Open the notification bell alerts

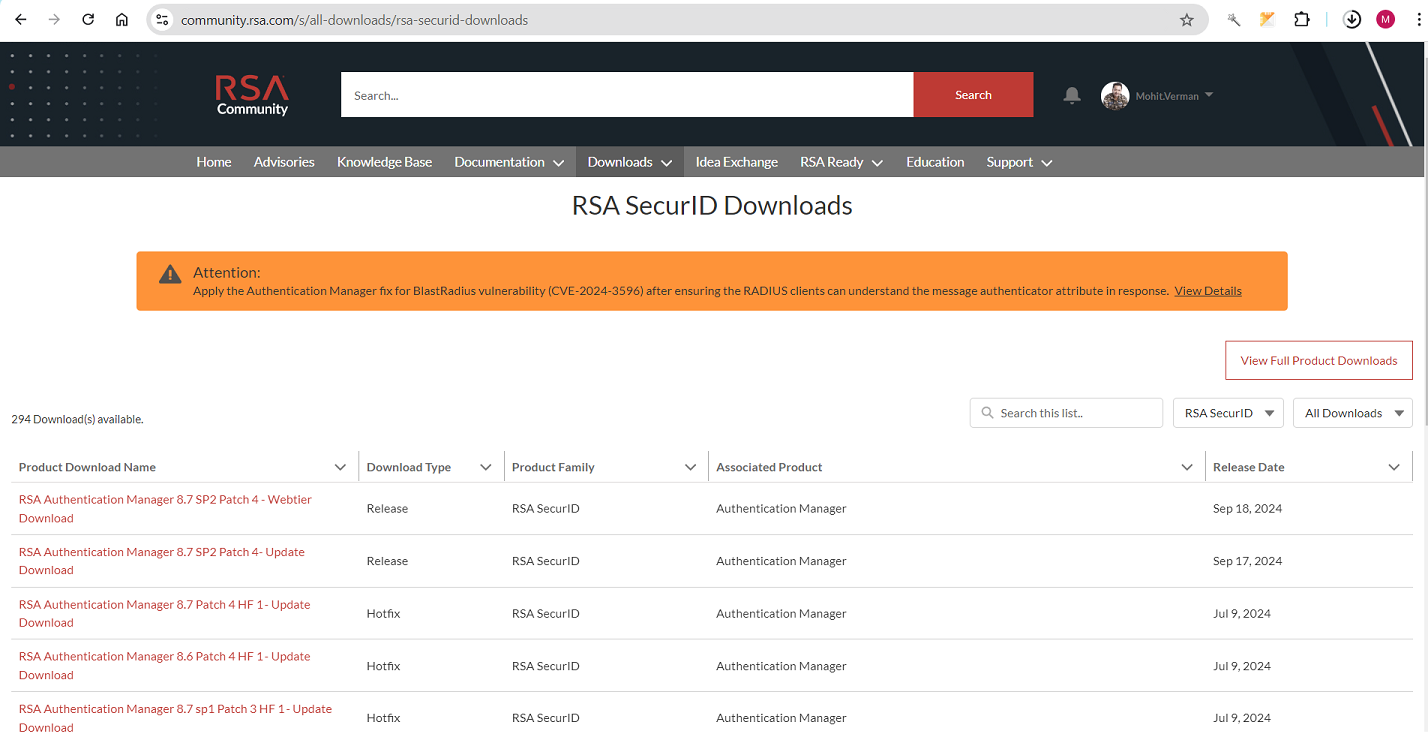[x=1071, y=95]
